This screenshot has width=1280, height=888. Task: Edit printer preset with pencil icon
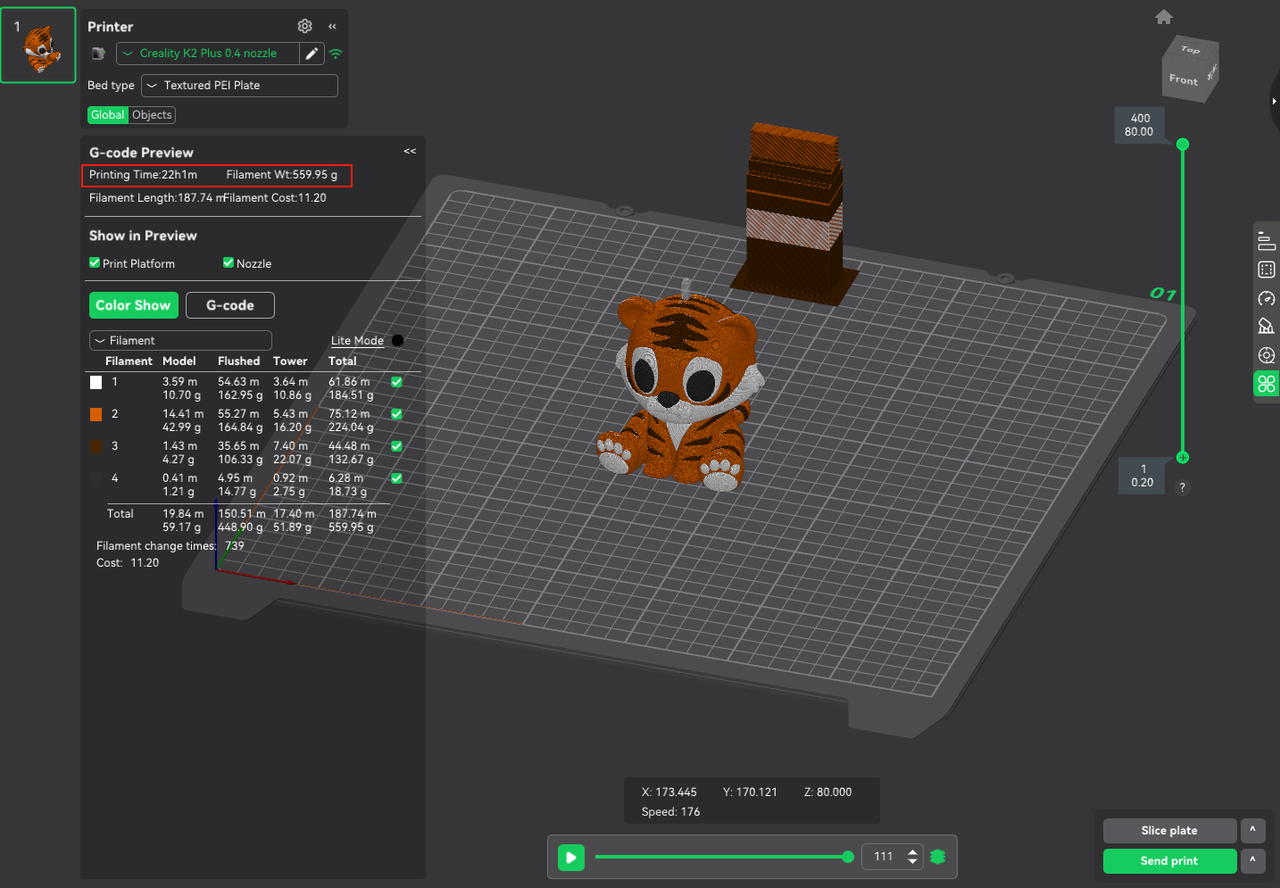312,54
